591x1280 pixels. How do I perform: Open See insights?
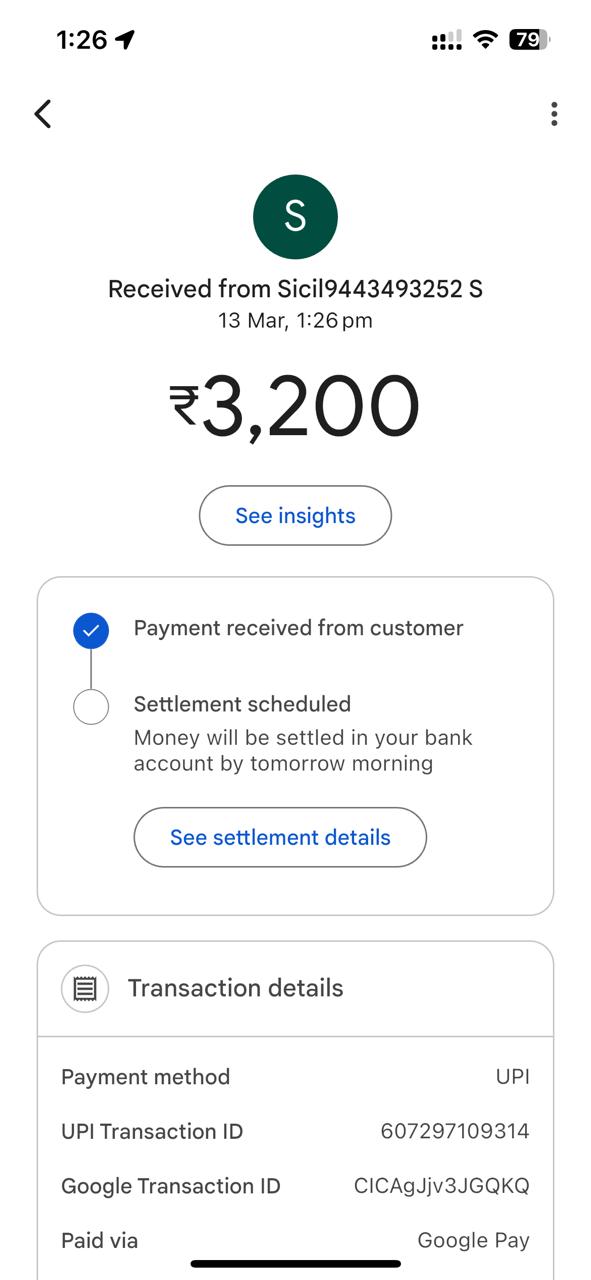coord(295,516)
